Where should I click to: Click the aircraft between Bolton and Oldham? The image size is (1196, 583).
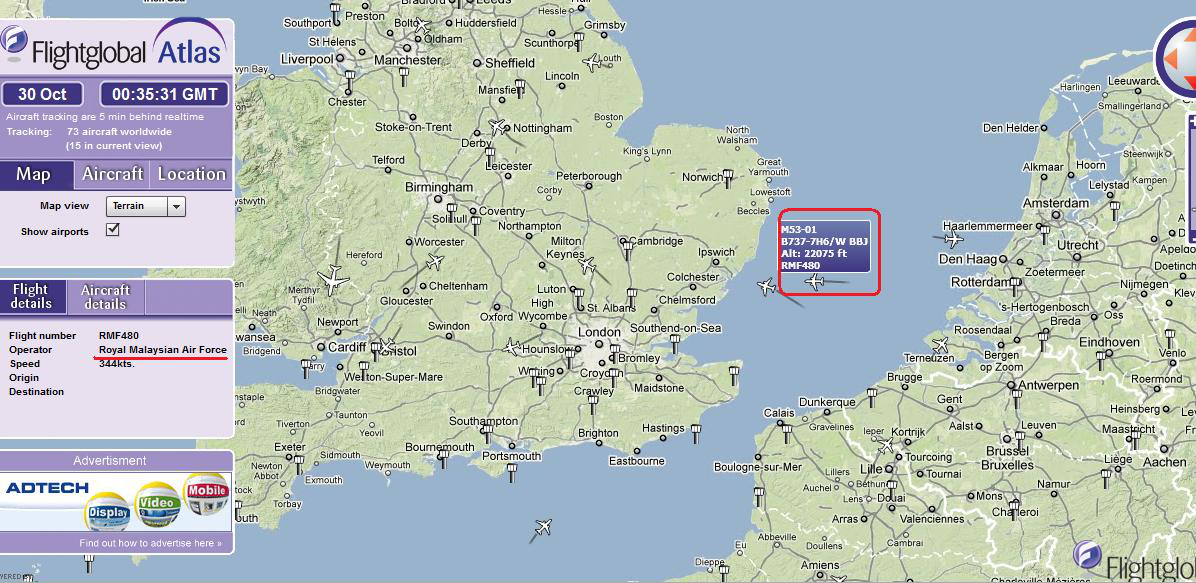422,25
